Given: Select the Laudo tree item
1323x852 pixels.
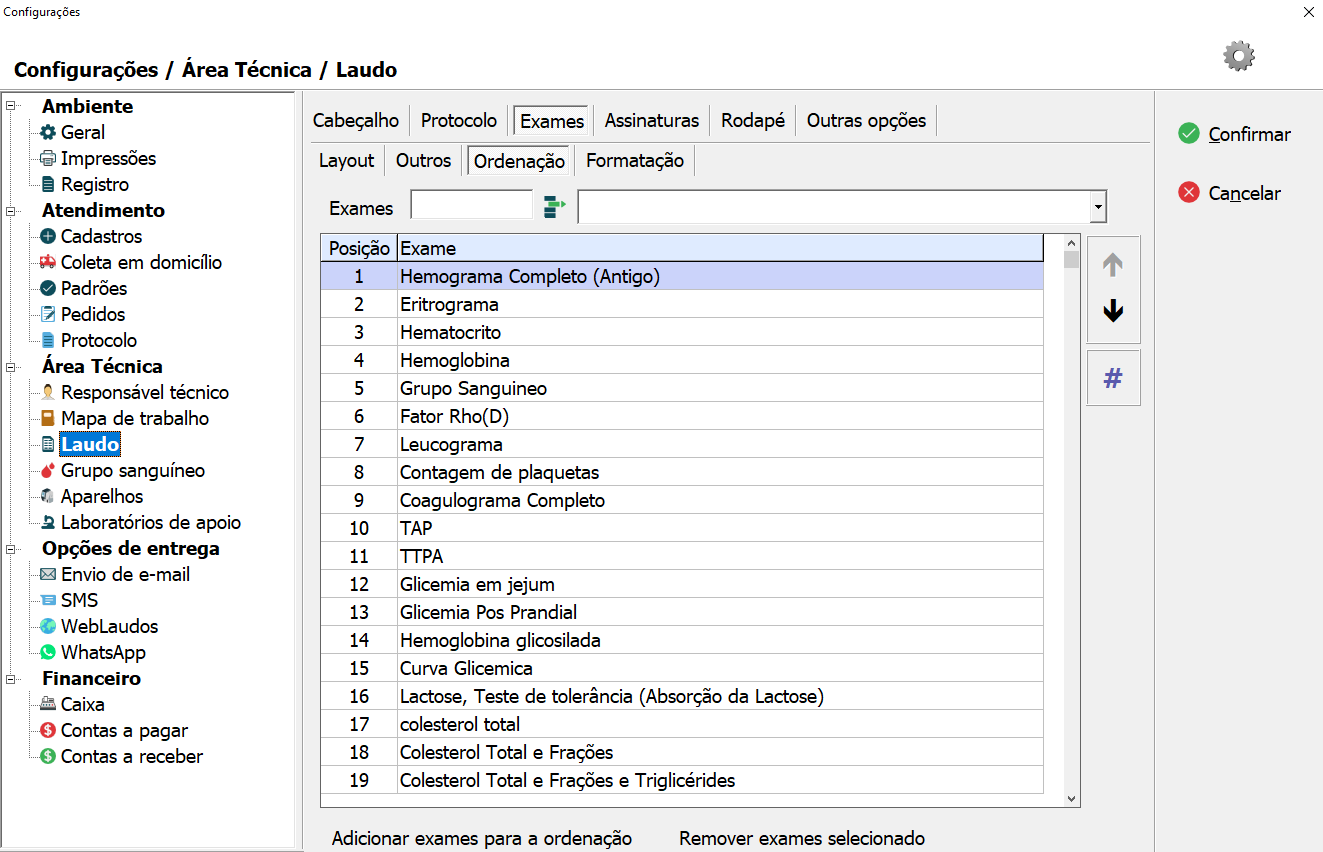Looking at the screenshot, I should click(90, 444).
